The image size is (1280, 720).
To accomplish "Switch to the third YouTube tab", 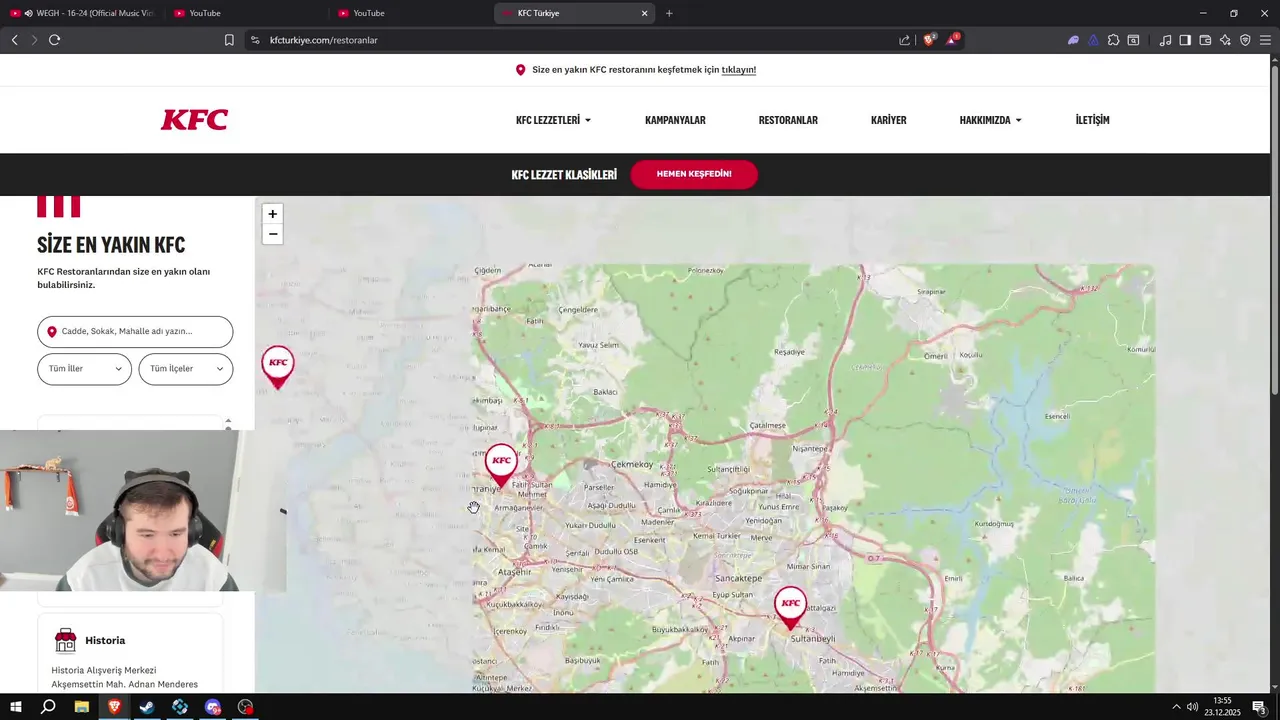I will pyautogui.click(x=410, y=13).
